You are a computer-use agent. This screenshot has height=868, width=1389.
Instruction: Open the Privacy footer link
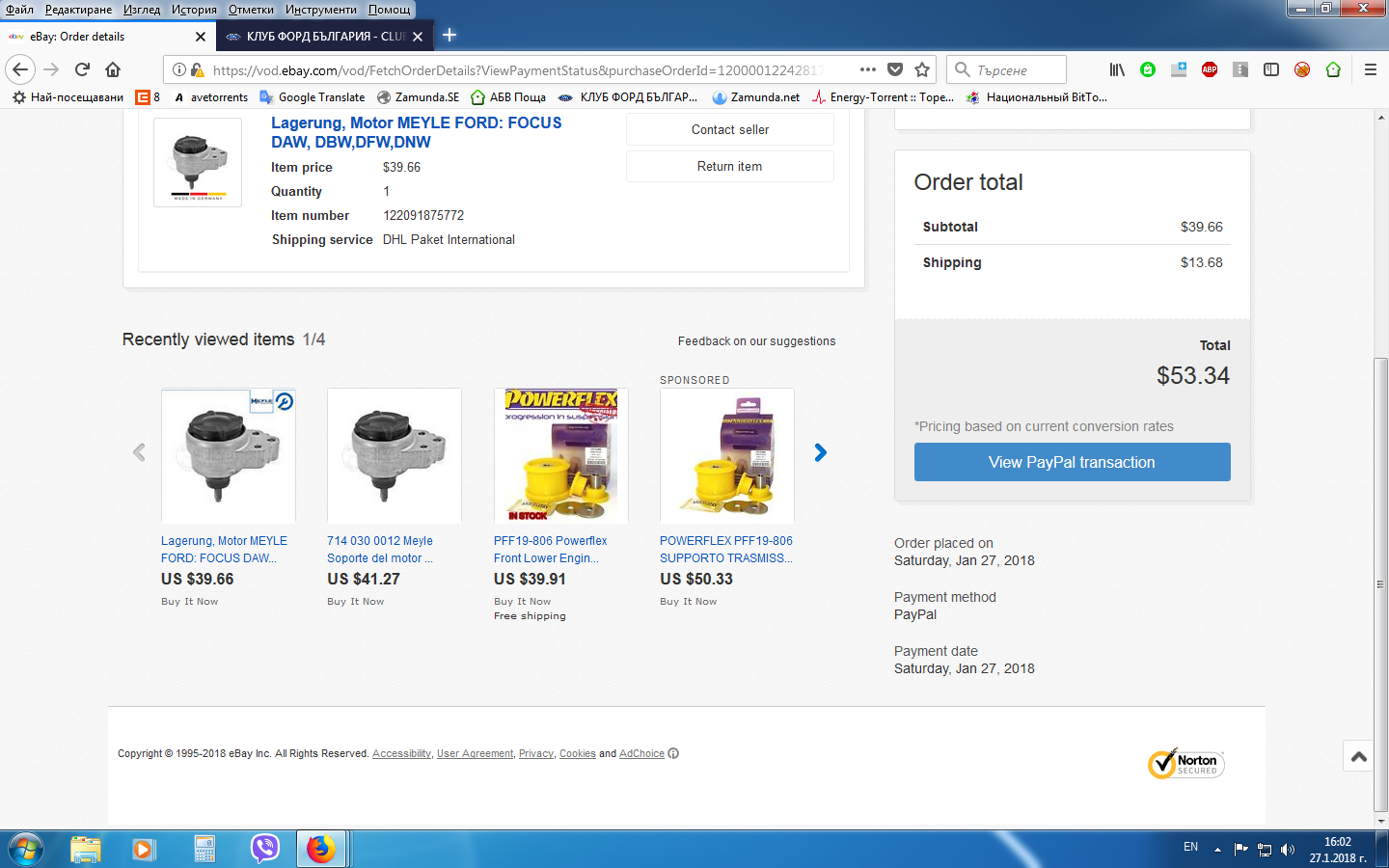[x=536, y=753]
